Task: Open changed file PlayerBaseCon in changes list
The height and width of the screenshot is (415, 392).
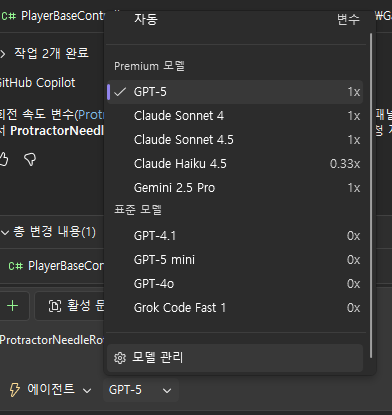Action: pyautogui.click(x=56, y=266)
